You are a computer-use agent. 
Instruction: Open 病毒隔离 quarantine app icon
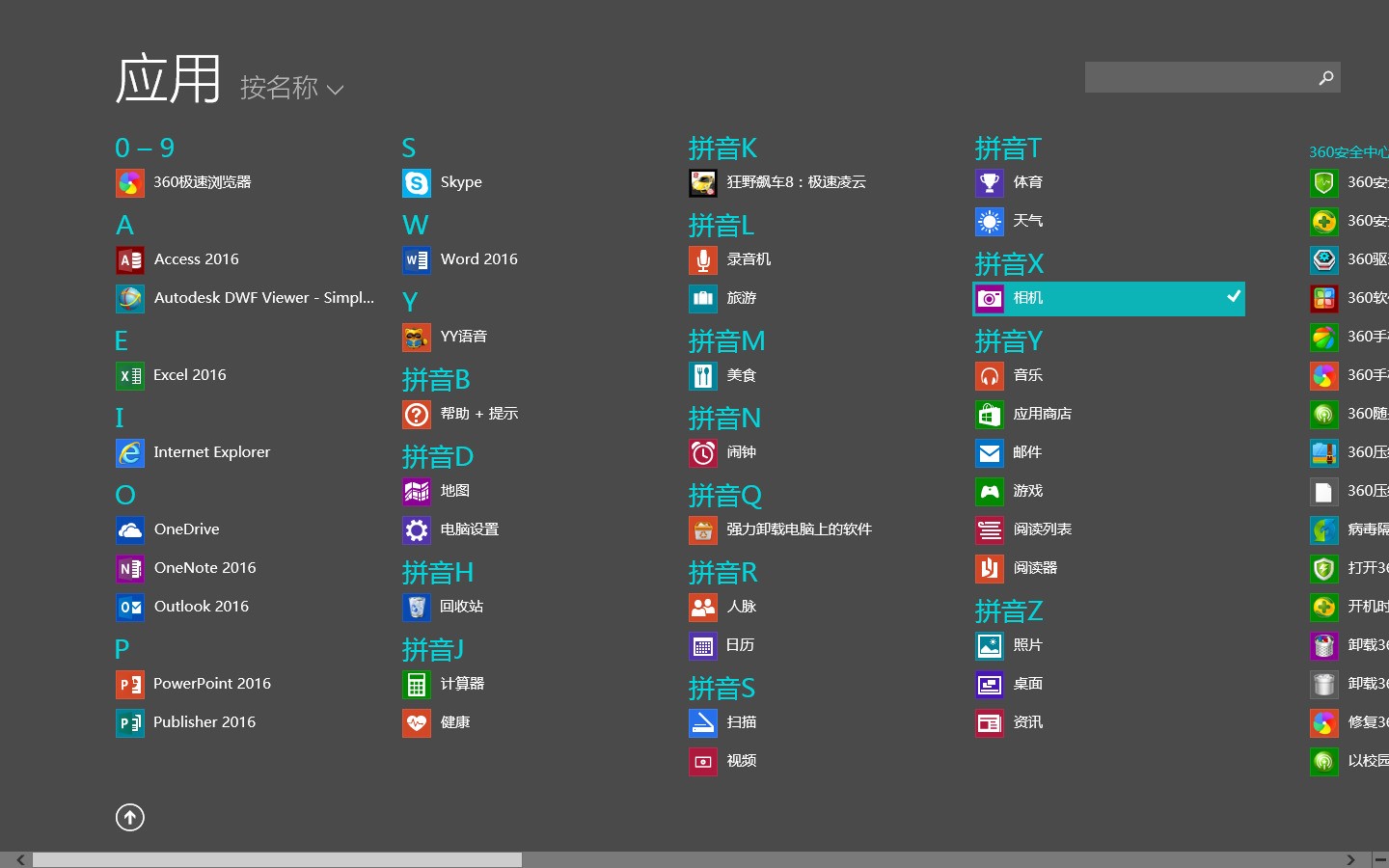(1324, 529)
